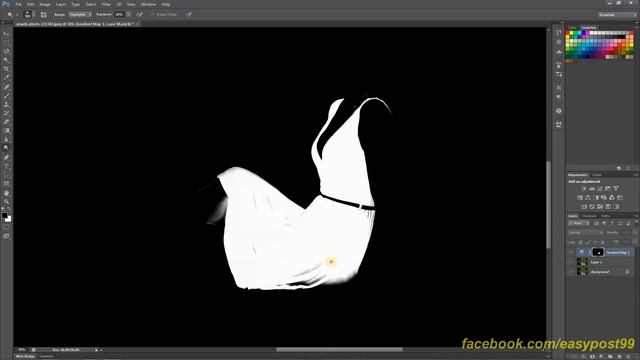640x360 pixels.
Task: Open the Filter menu
Action: (106, 4)
